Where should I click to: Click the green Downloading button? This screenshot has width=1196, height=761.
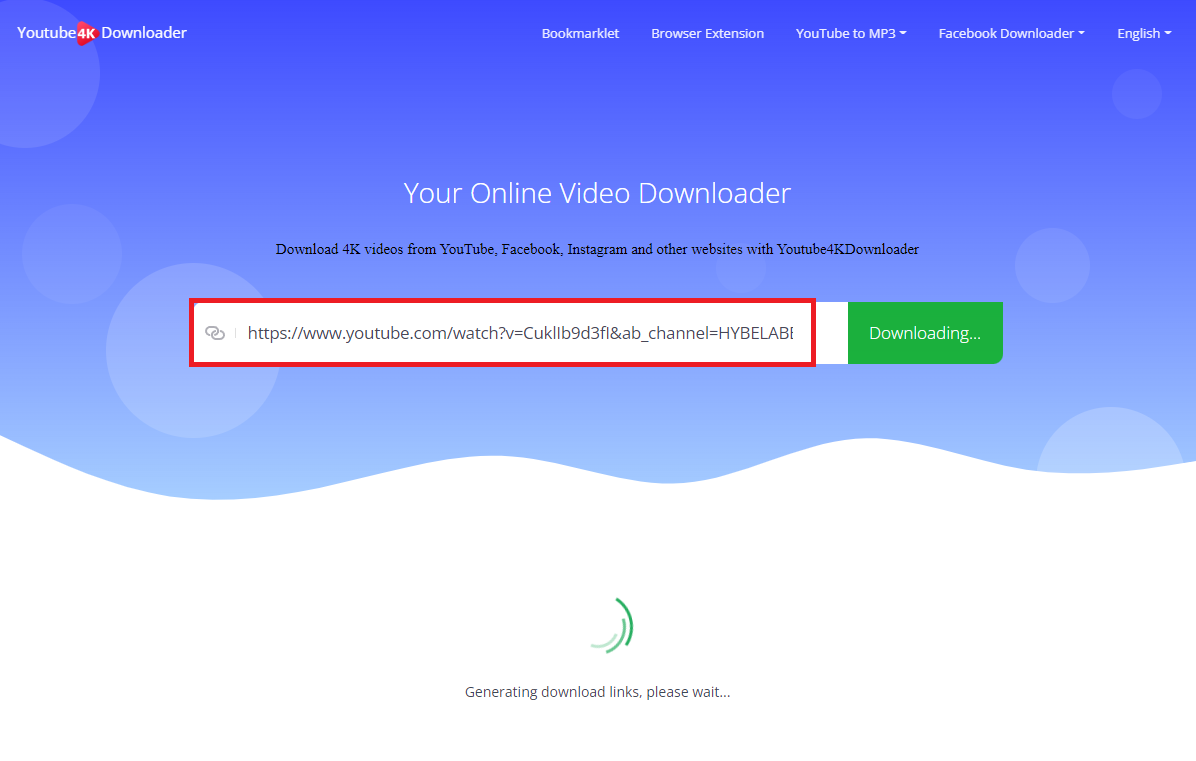tap(924, 333)
